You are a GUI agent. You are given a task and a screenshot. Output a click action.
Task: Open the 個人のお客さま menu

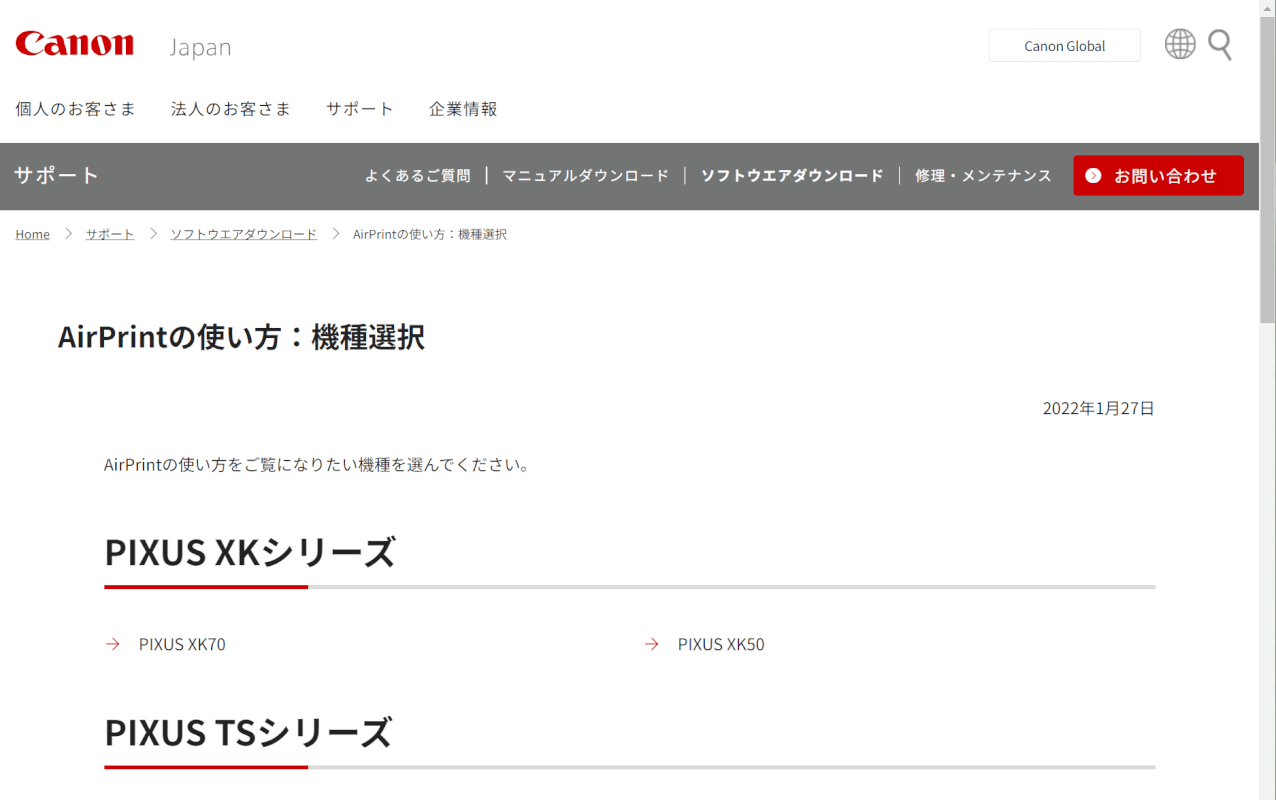pos(76,109)
